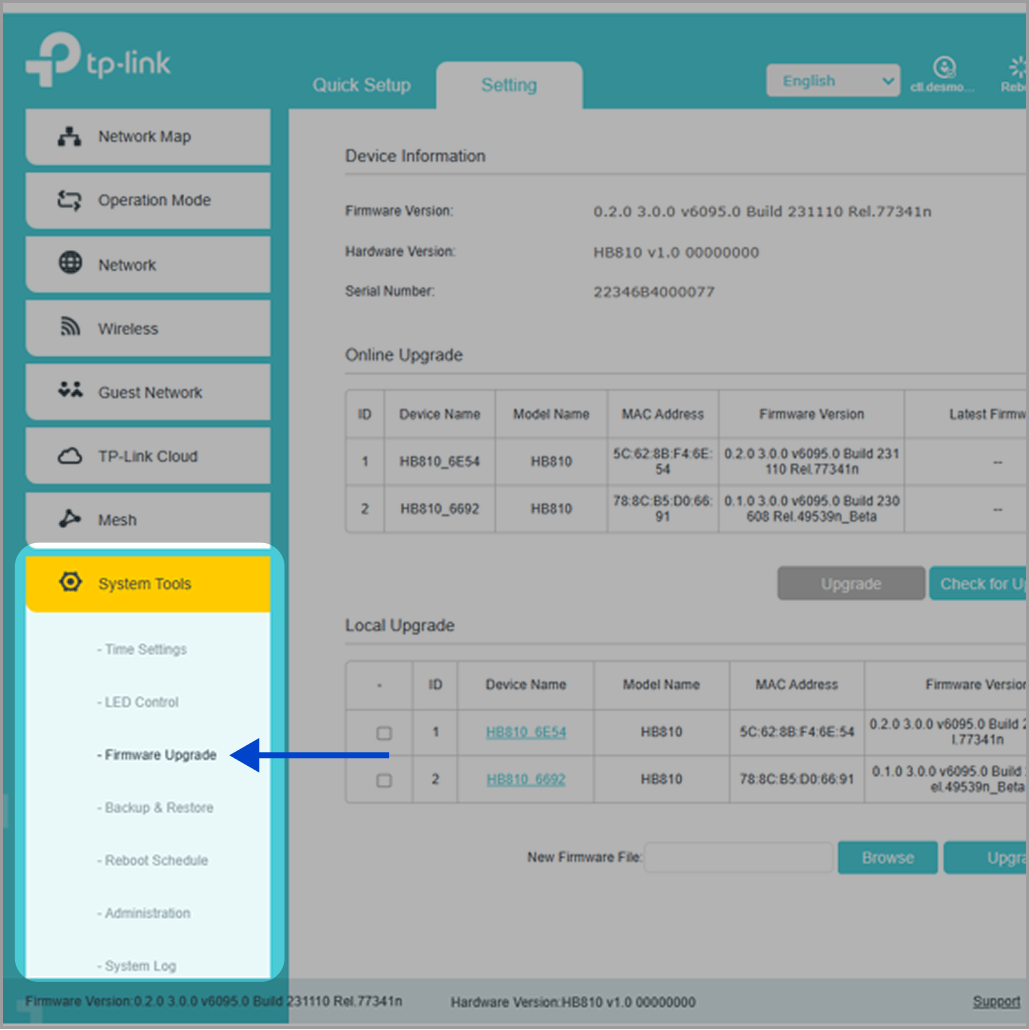Select Firmware Upgrade submenu item
The width and height of the screenshot is (1029, 1030).
[x=157, y=755]
